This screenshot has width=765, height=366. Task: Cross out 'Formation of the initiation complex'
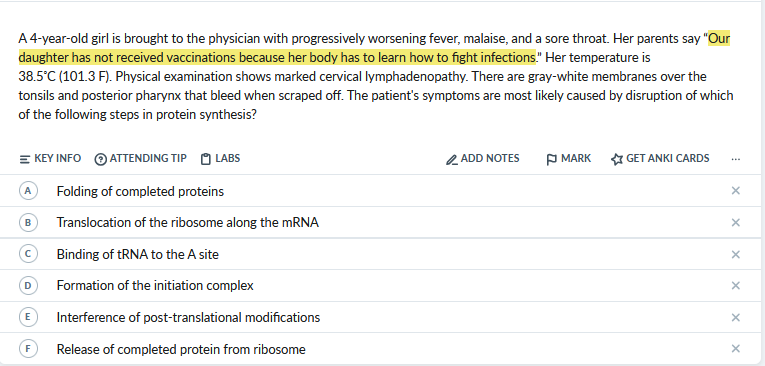[736, 285]
